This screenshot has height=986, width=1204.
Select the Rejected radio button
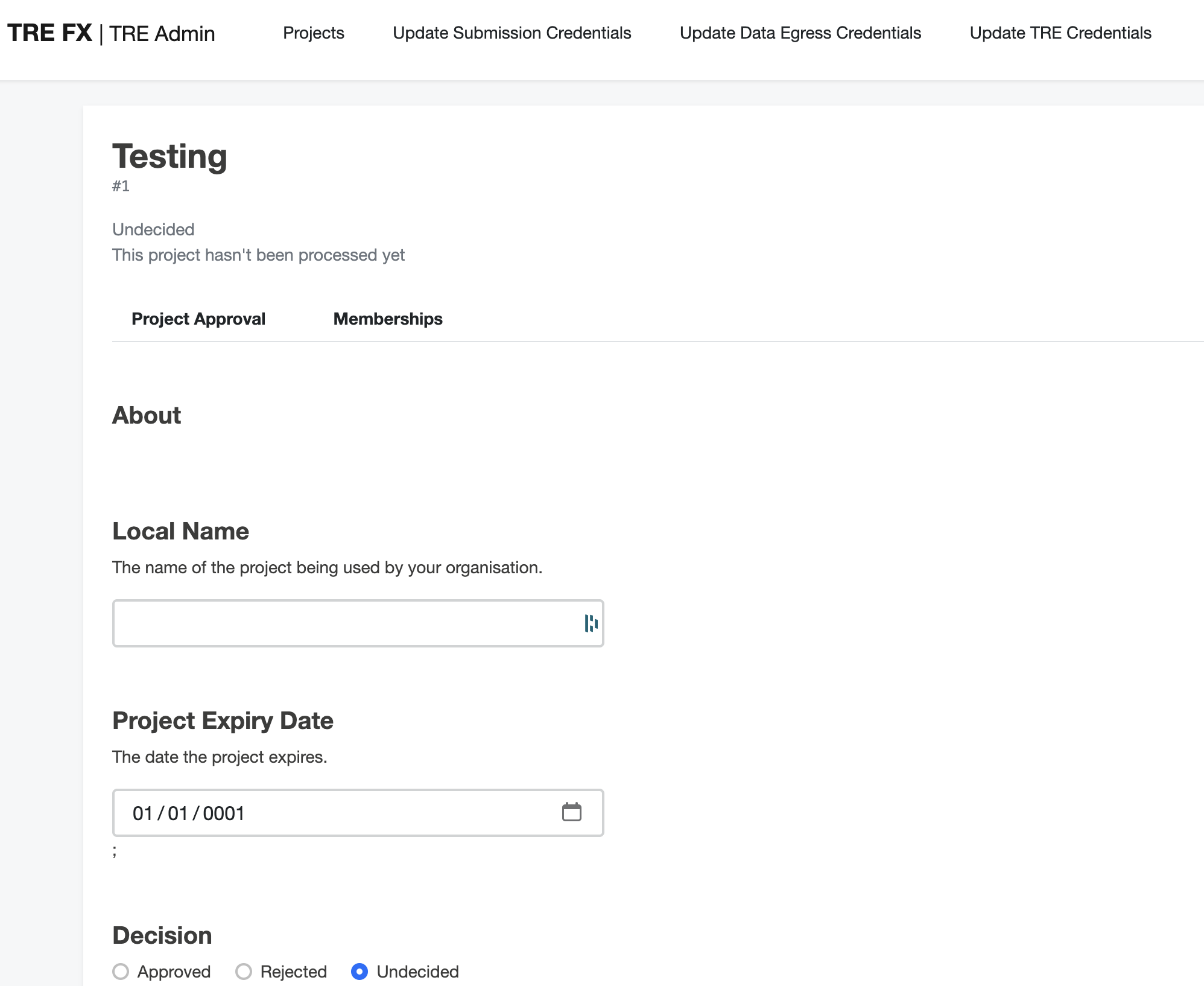[x=244, y=972]
